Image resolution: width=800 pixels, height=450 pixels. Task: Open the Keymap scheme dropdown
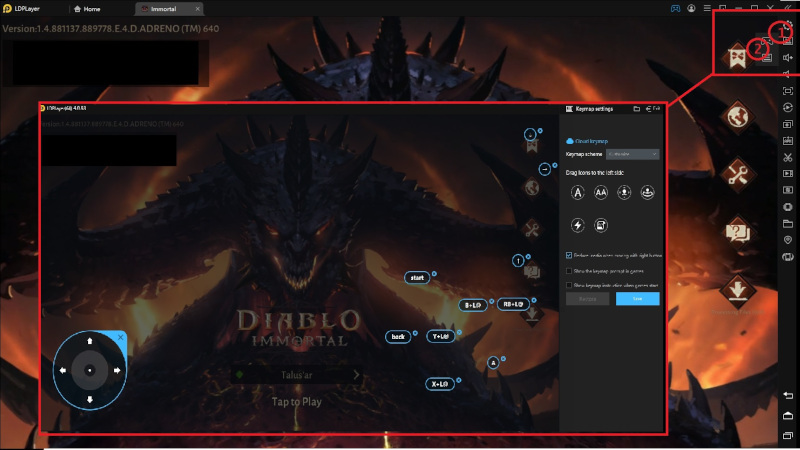coord(633,154)
